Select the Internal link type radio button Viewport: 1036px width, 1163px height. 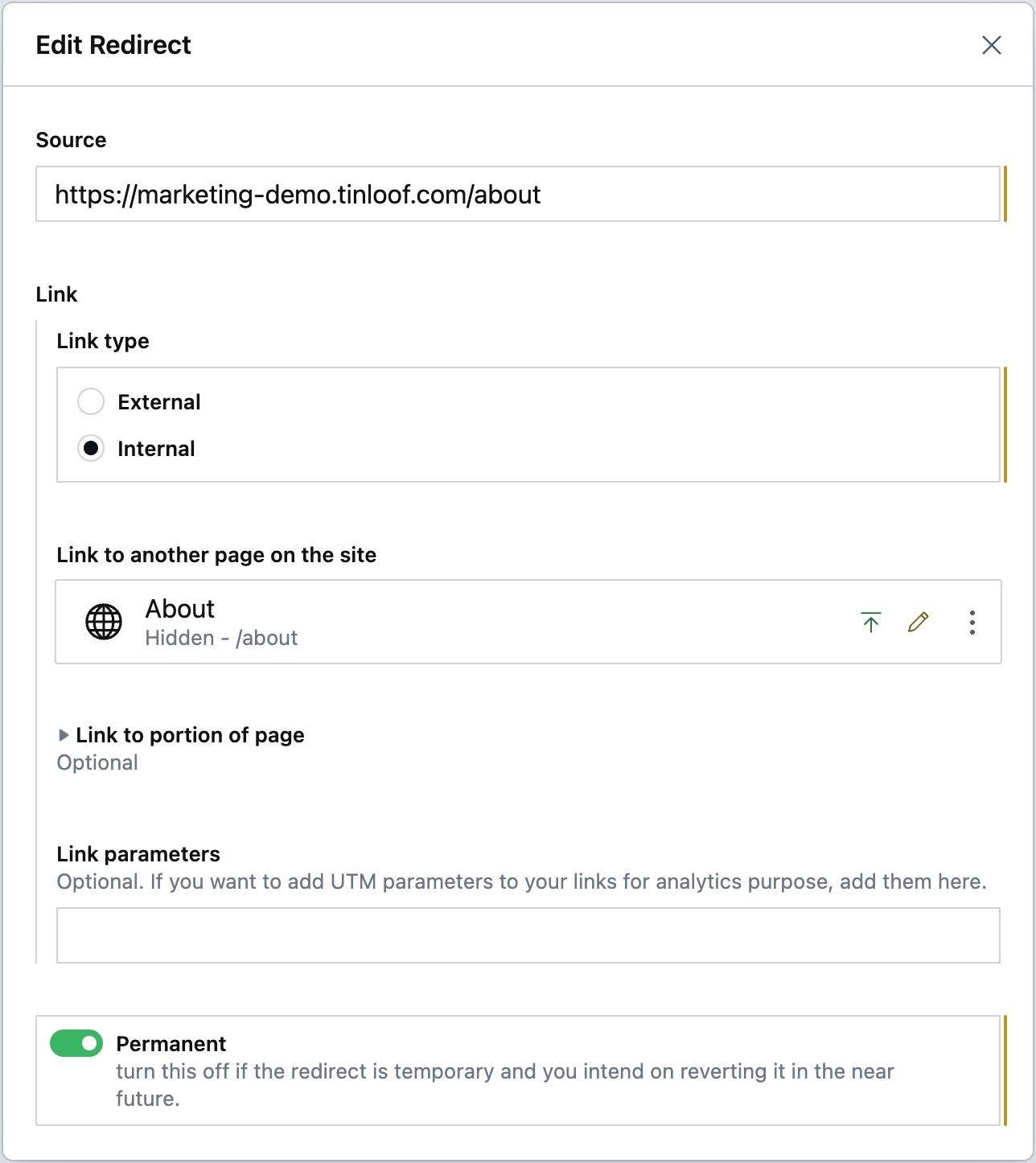point(91,448)
